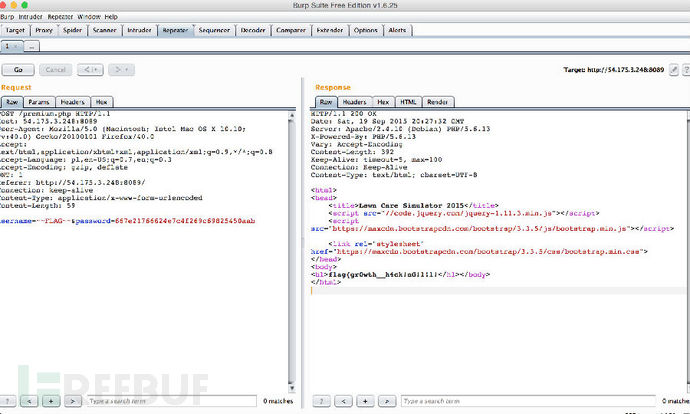Click the POST /premium.php request line
The image size is (690, 414).
coord(55,114)
